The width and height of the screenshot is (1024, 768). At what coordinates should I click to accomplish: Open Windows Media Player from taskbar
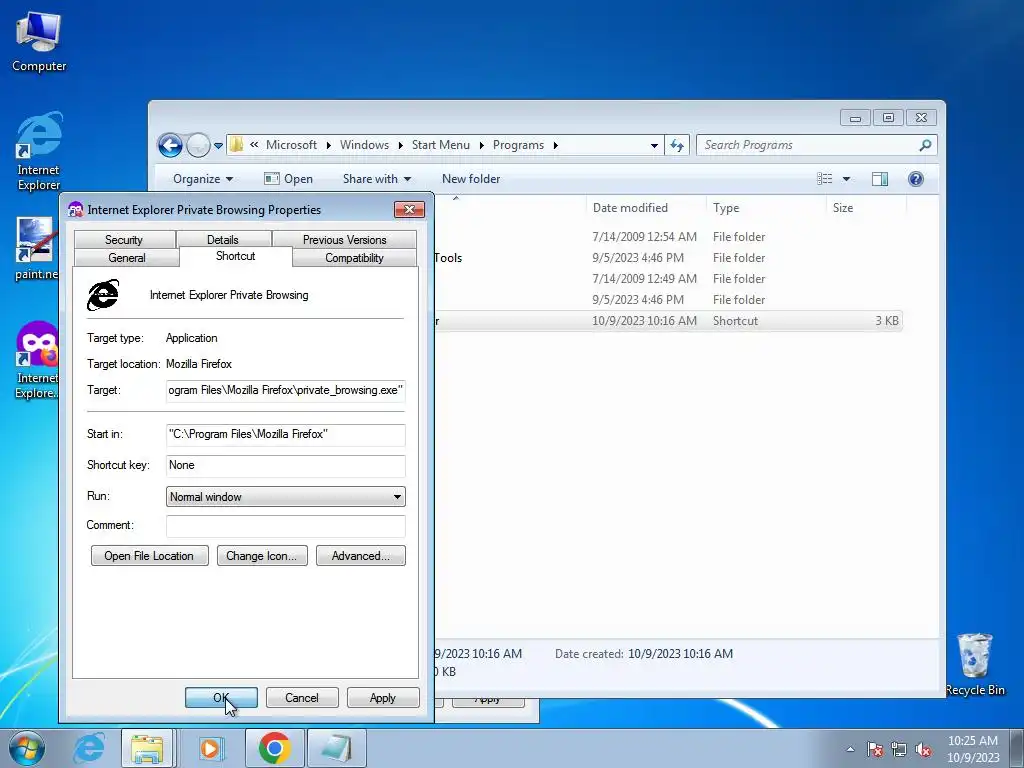click(x=210, y=748)
